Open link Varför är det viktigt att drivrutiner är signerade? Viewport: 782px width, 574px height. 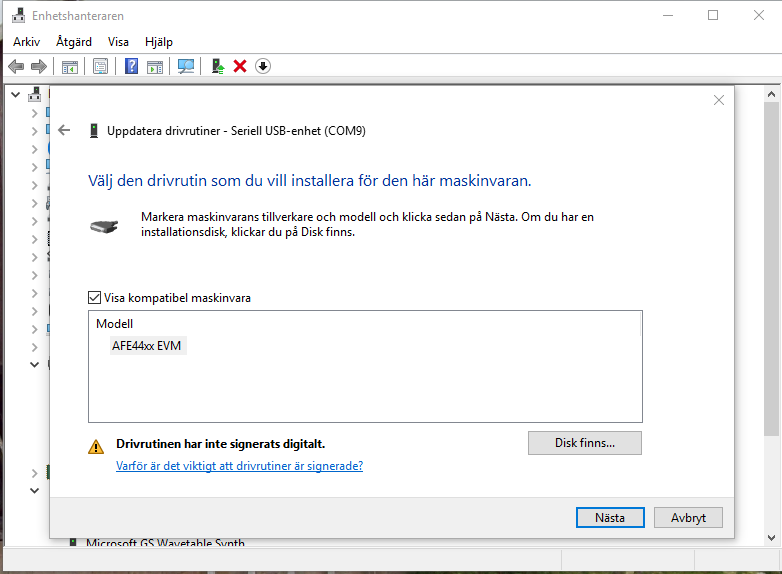[x=239, y=466]
